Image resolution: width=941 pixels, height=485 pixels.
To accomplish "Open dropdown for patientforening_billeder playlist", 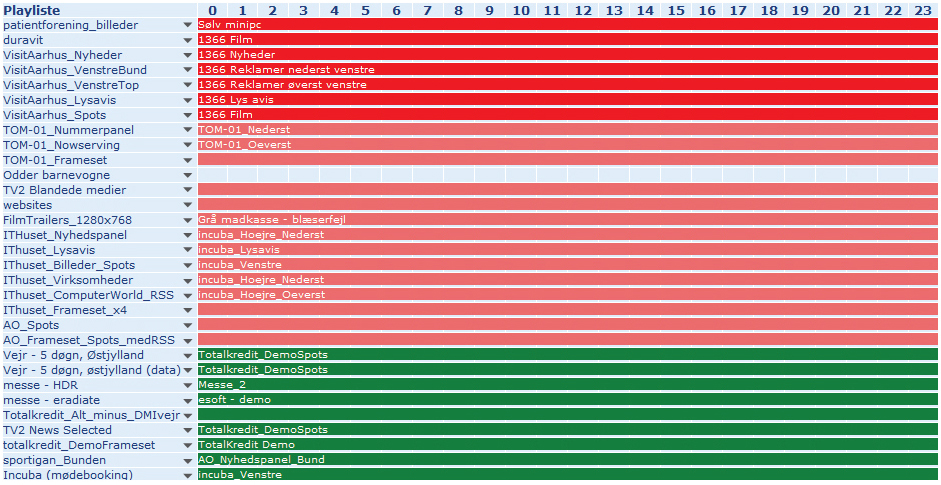I will pyautogui.click(x=188, y=25).
